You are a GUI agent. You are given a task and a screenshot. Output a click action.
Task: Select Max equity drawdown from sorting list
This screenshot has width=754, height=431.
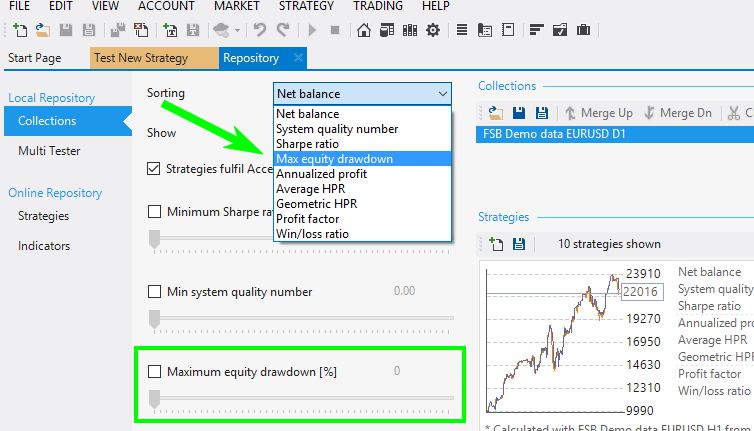pyautogui.click(x=335, y=158)
